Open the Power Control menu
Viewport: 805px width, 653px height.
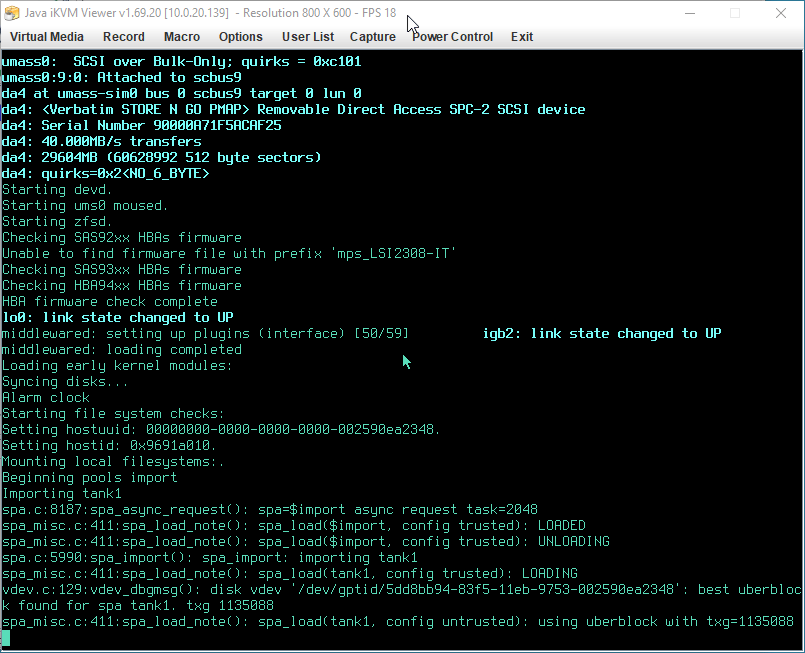(x=452, y=37)
